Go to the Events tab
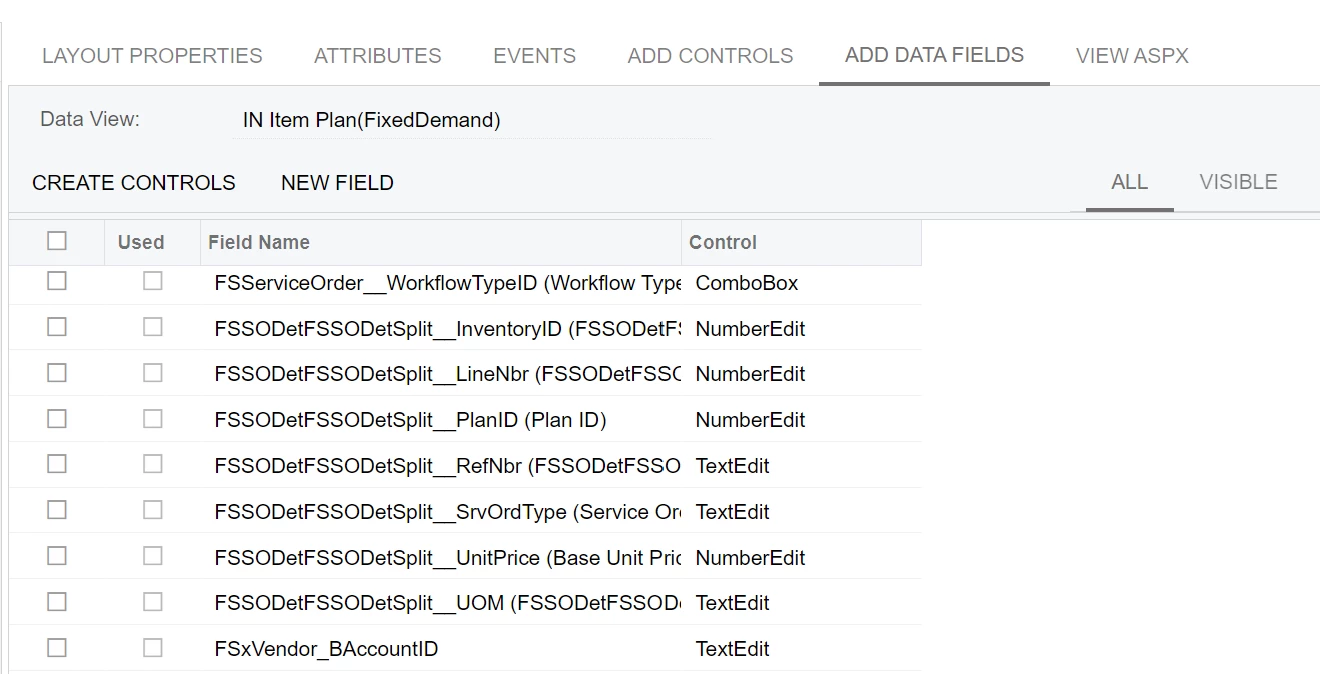The height and width of the screenshot is (674, 1320). (x=534, y=56)
